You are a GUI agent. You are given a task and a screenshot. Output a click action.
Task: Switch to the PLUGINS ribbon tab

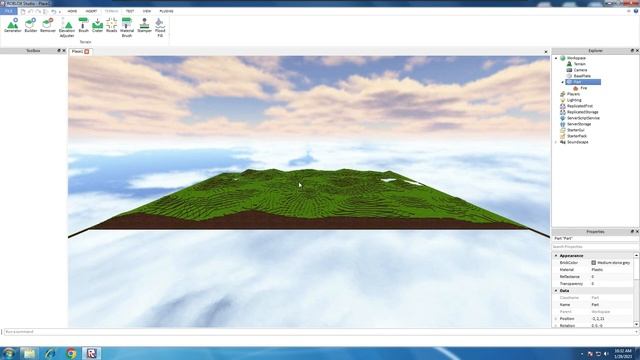point(167,11)
